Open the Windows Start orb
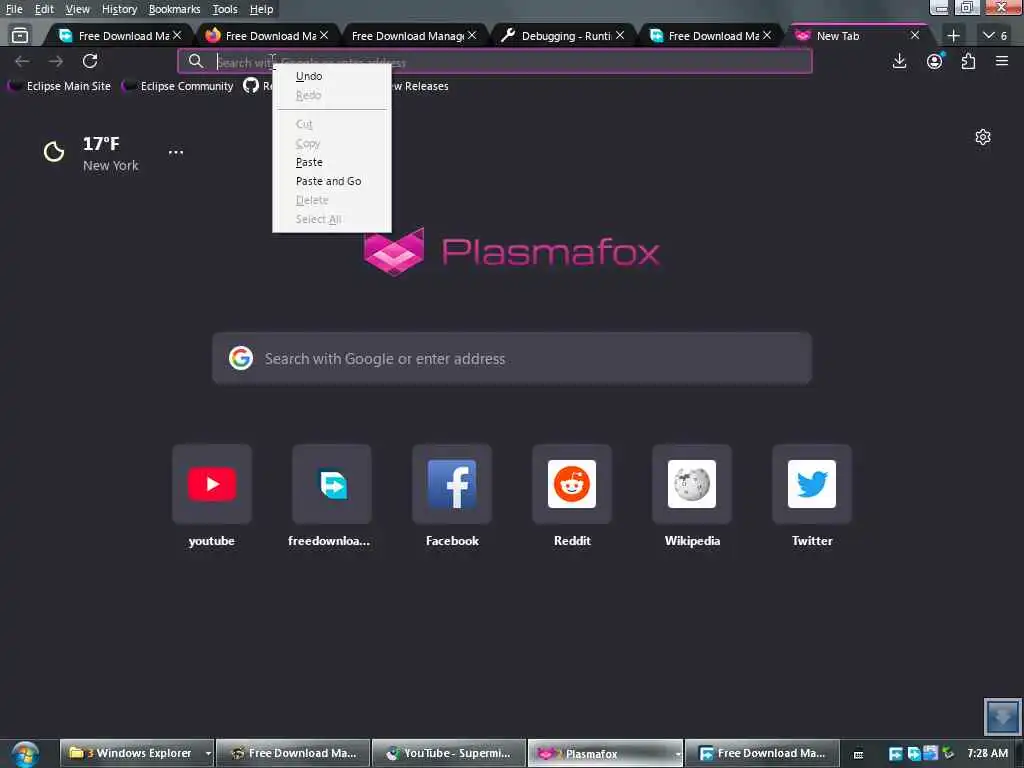The height and width of the screenshot is (768, 1024). click(x=25, y=754)
